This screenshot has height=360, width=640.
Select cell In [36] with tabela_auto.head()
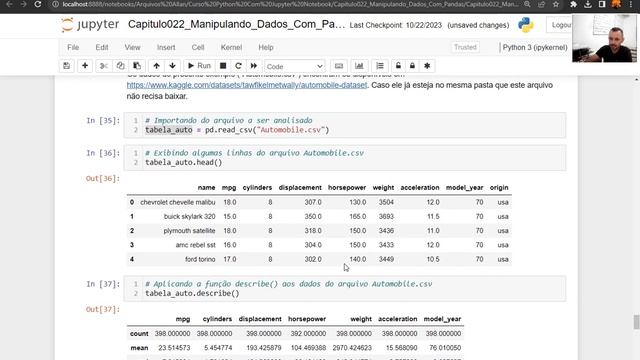point(345,158)
